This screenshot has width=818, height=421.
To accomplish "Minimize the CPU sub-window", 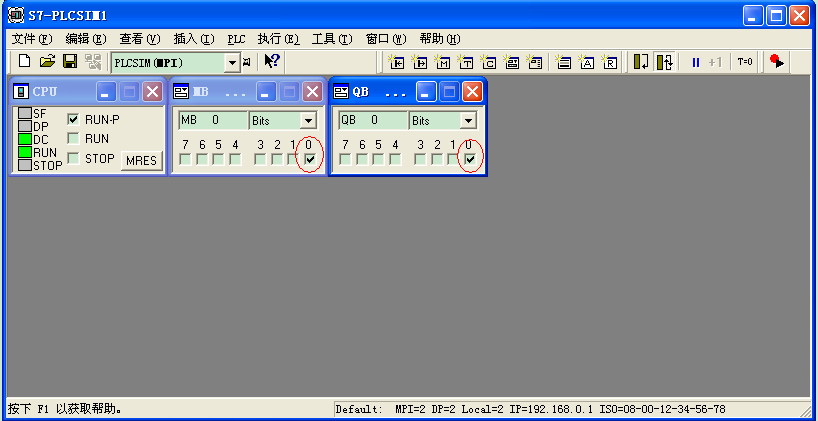I will coord(106,92).
